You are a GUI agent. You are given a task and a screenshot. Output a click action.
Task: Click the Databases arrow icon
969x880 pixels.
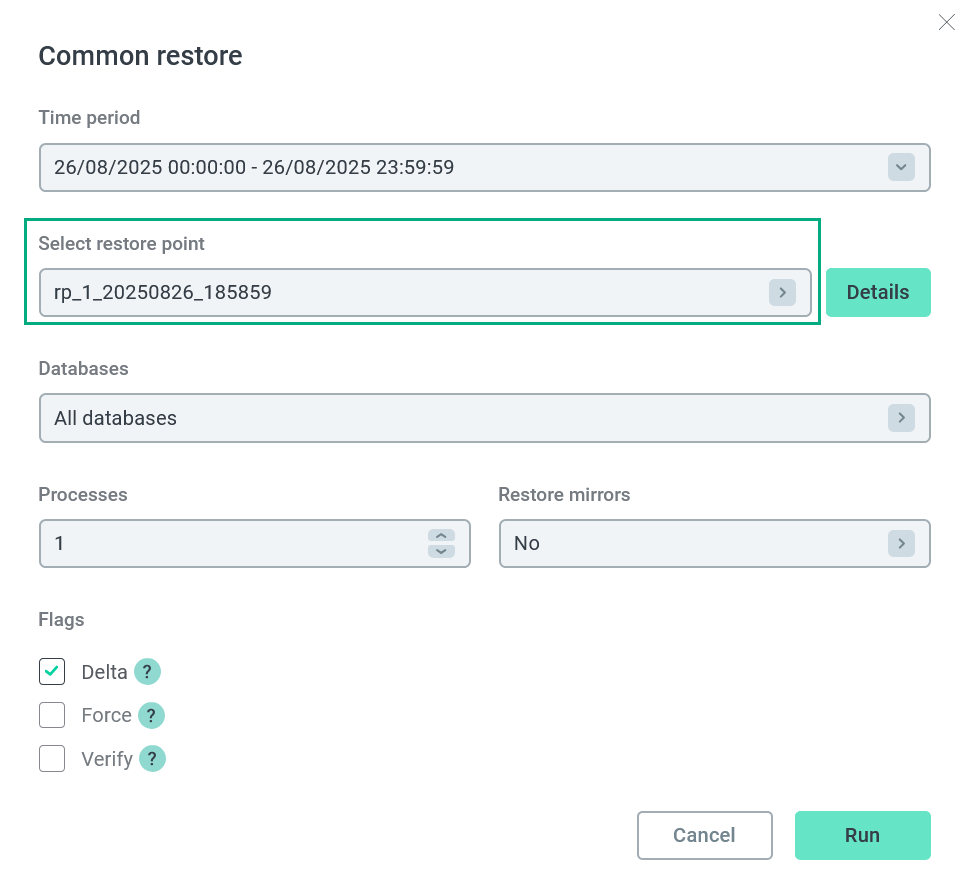coord(901,418)
